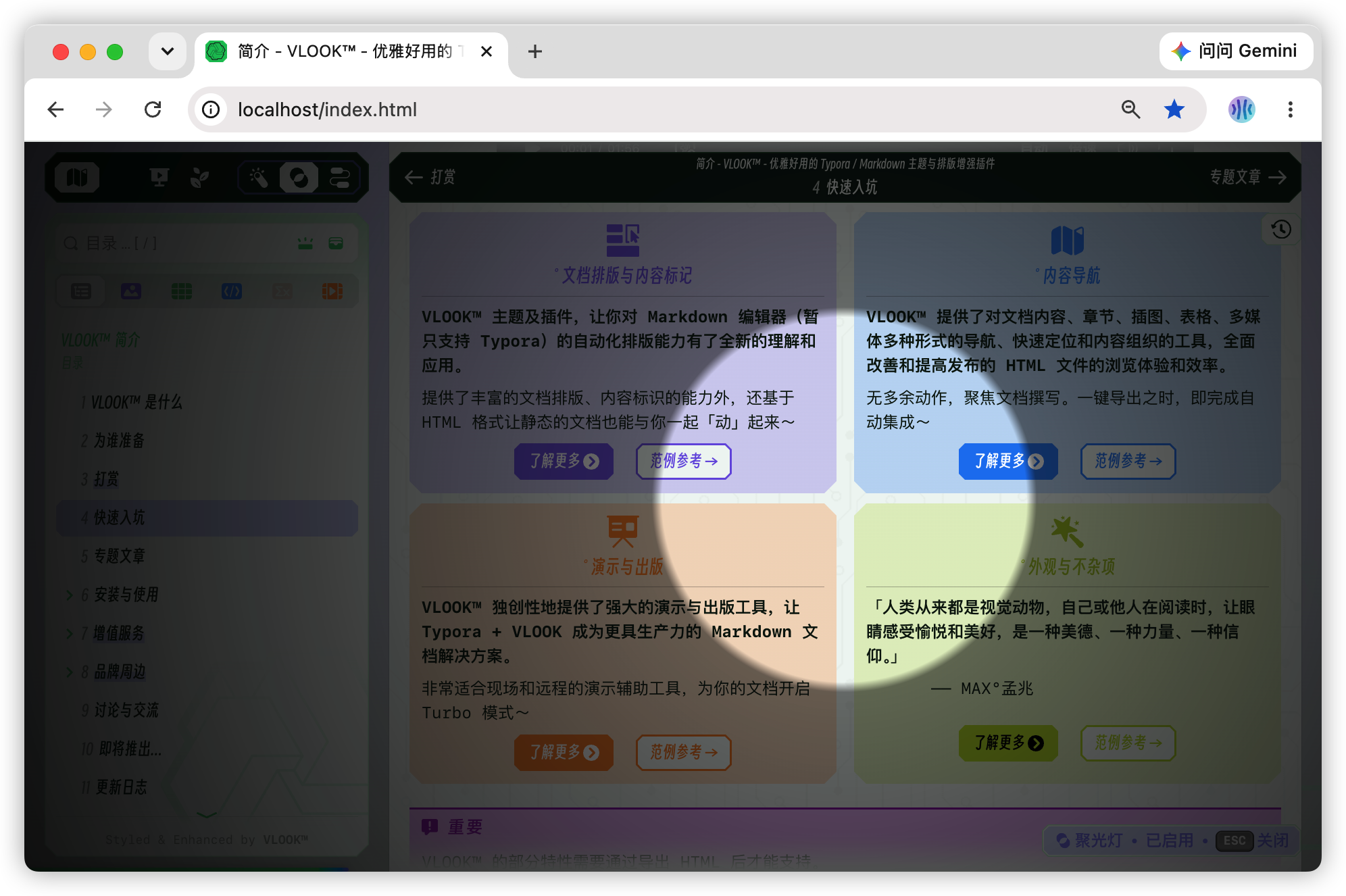The height and width of the screenshot is (896, 1346).
Task: Open the history clock icon at top right
Action: [1281, 230]
